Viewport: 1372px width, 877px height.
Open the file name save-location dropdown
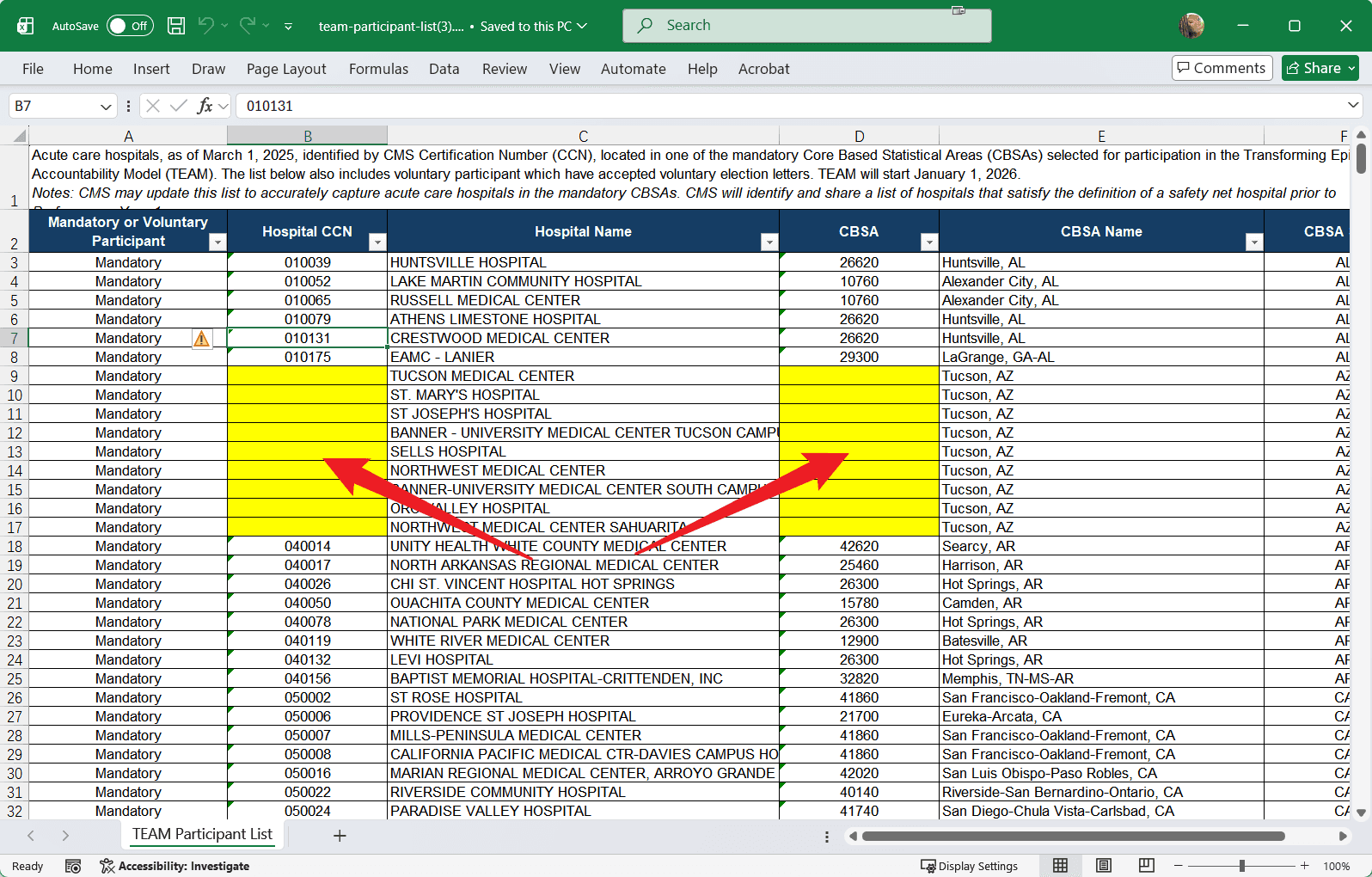tap(582, 26)
